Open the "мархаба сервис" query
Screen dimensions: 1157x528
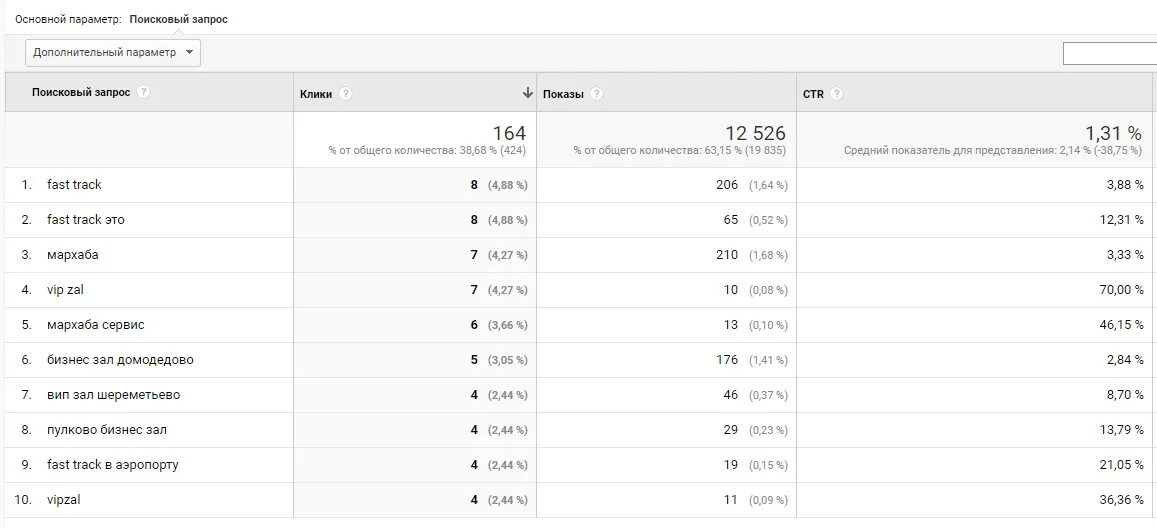(96, 325)
